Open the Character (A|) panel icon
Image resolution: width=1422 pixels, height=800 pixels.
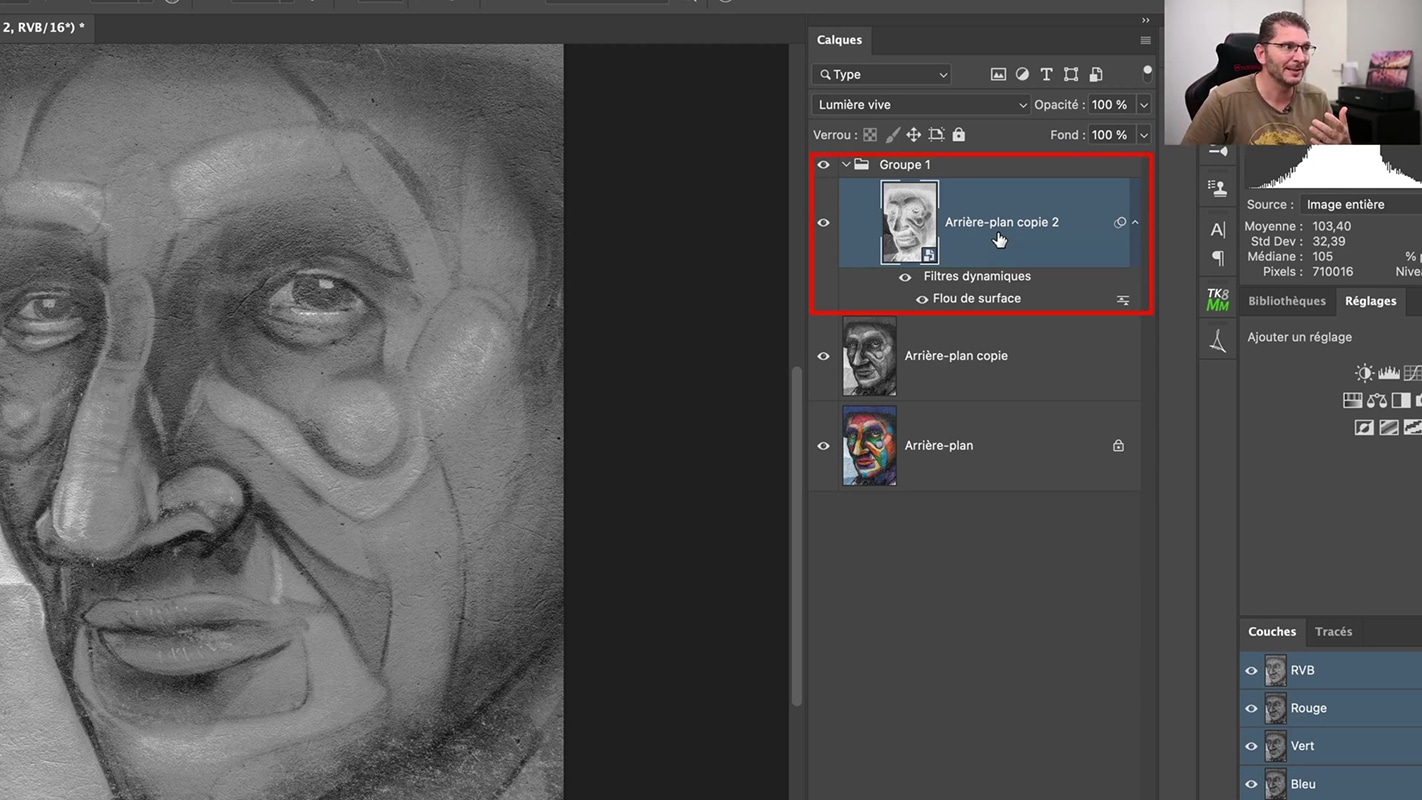click(1217, 229)
